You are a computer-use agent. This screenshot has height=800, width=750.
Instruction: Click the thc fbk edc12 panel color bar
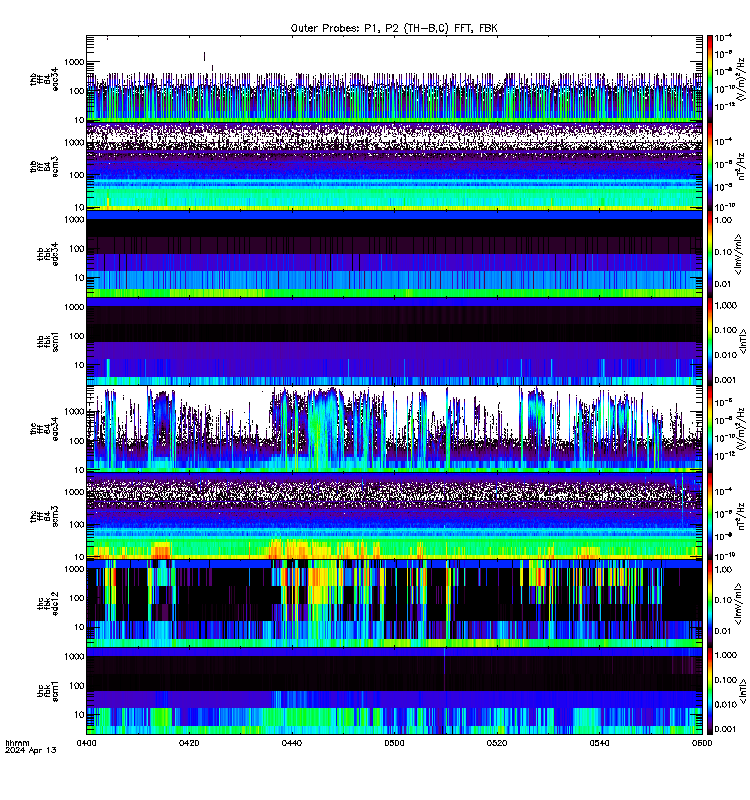tap(710, 604)
